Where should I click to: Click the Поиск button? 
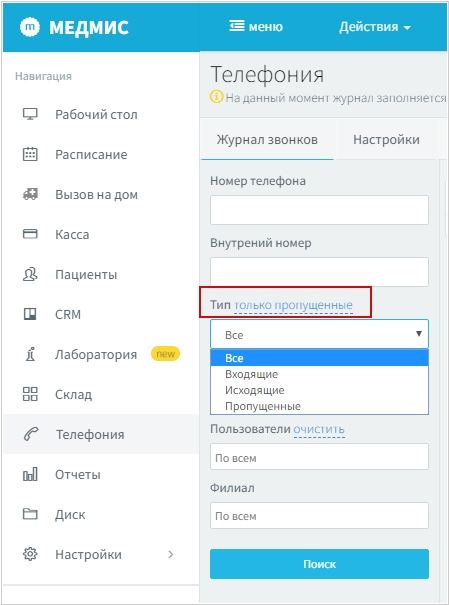click(x=319, y=564)
